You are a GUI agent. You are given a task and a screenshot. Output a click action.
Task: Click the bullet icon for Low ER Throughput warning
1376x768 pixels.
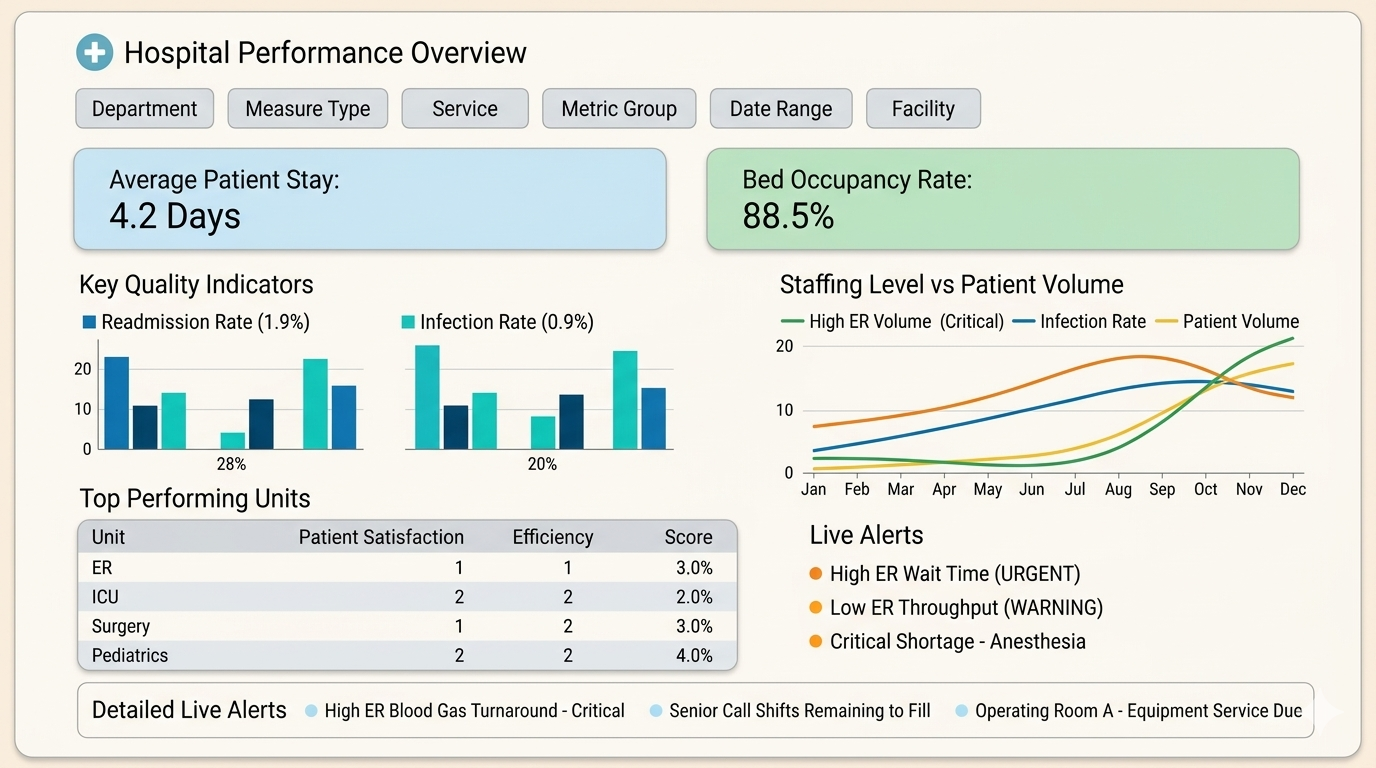[x=815, y=608]
